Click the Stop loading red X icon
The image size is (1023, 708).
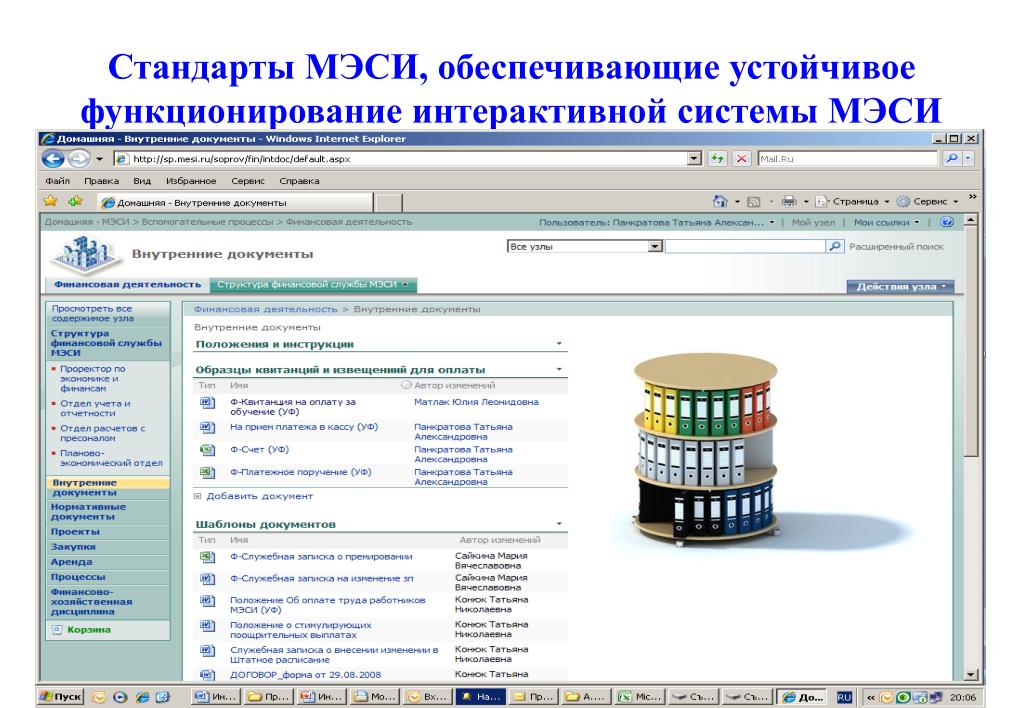pos(742,159)
